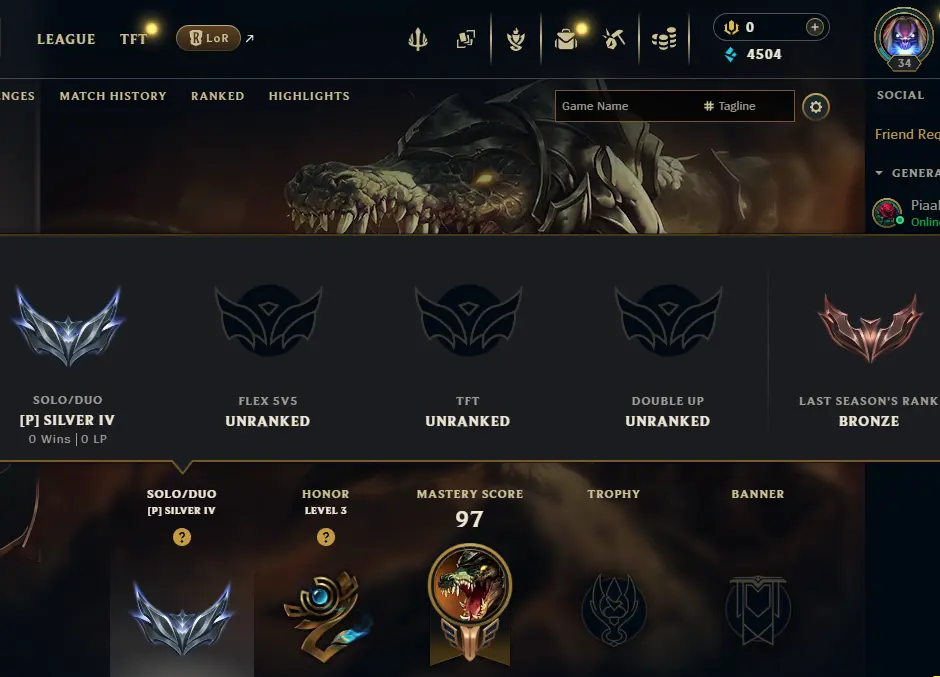
Task: Open the Highlights tab
Action: [x=309, y=96]
